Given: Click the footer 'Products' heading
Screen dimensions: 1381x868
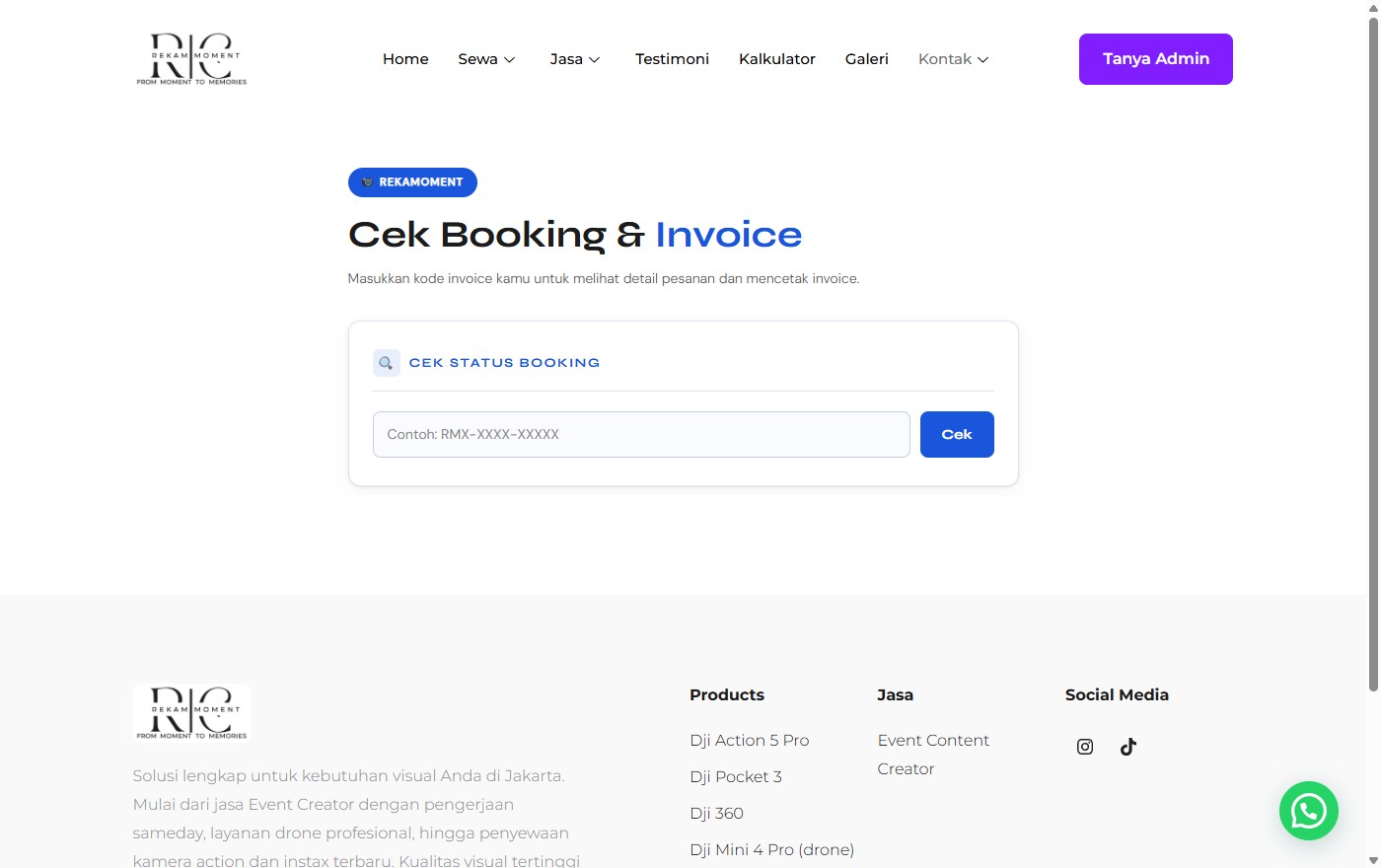Looking at the screenshot, I should tap(727, 694).
